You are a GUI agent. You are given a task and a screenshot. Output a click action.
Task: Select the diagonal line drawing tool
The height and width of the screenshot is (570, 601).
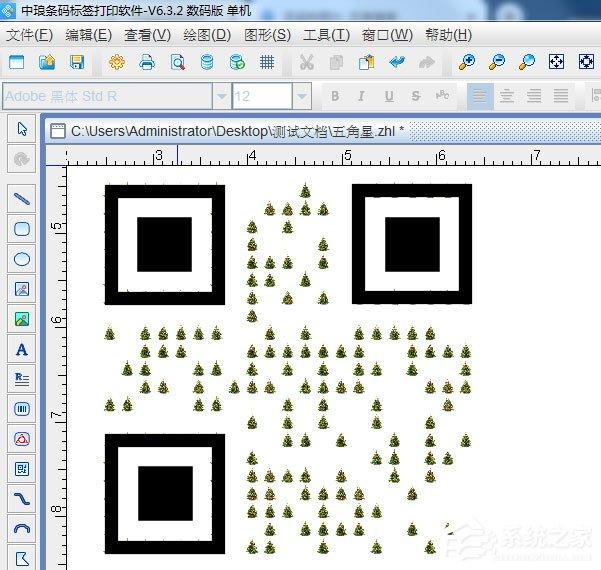pyautogui.click(x=22, y=199)
